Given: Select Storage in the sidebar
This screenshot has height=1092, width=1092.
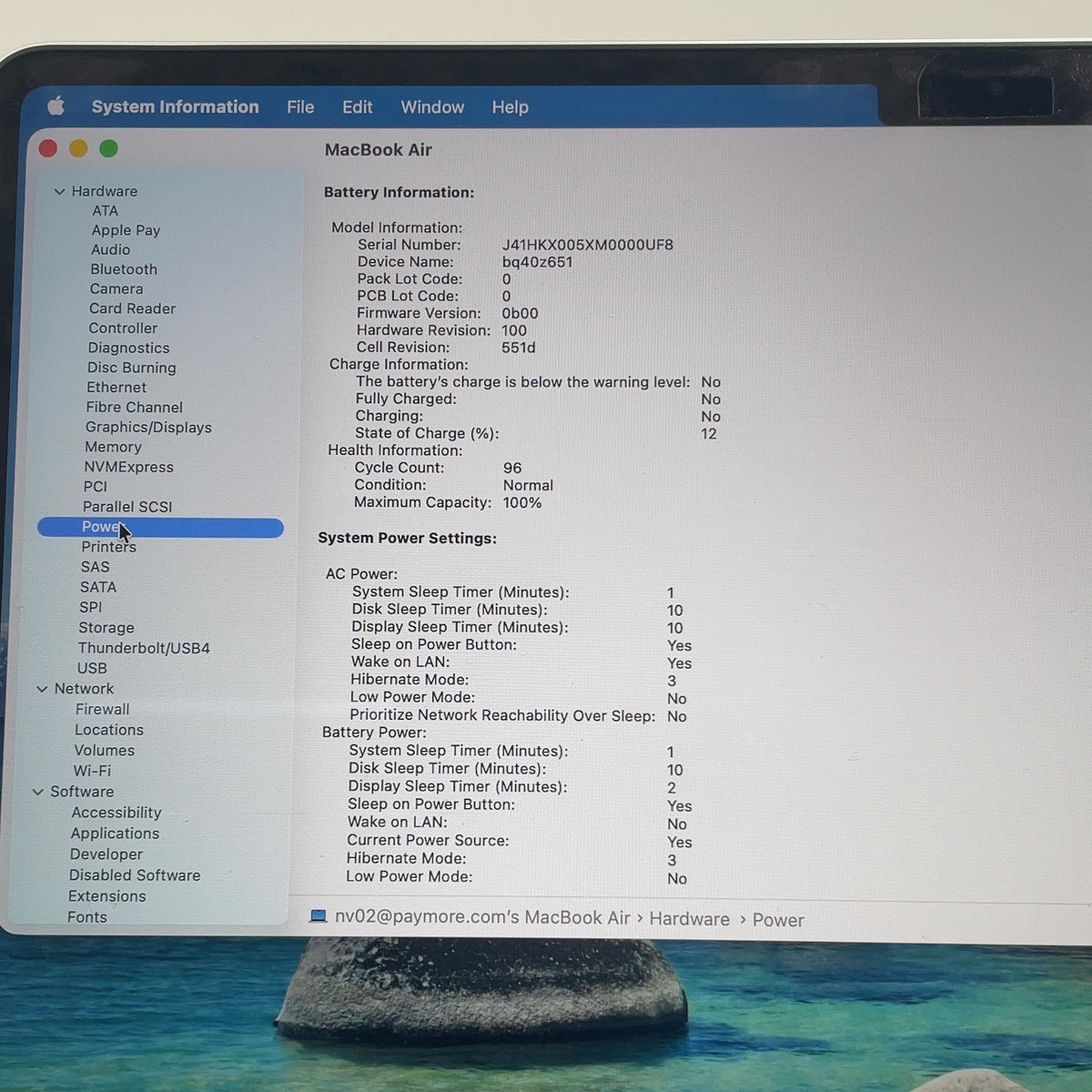Looking at the screenshot, I should (x=106, y=628).
